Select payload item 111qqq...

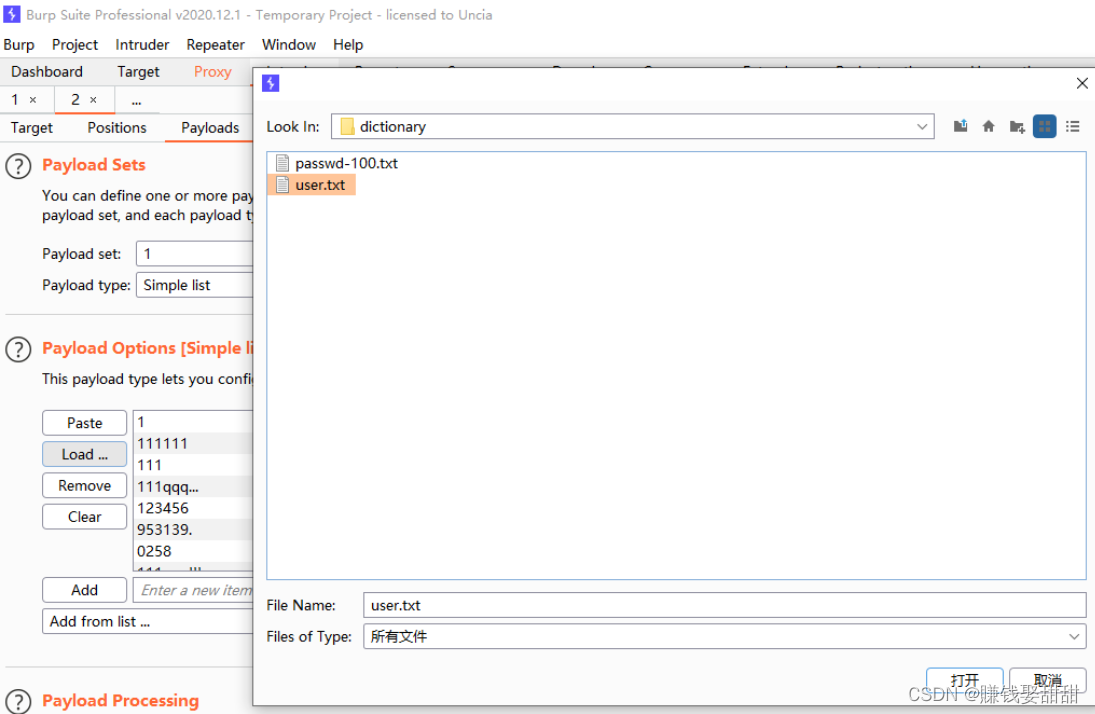point(193,486)
